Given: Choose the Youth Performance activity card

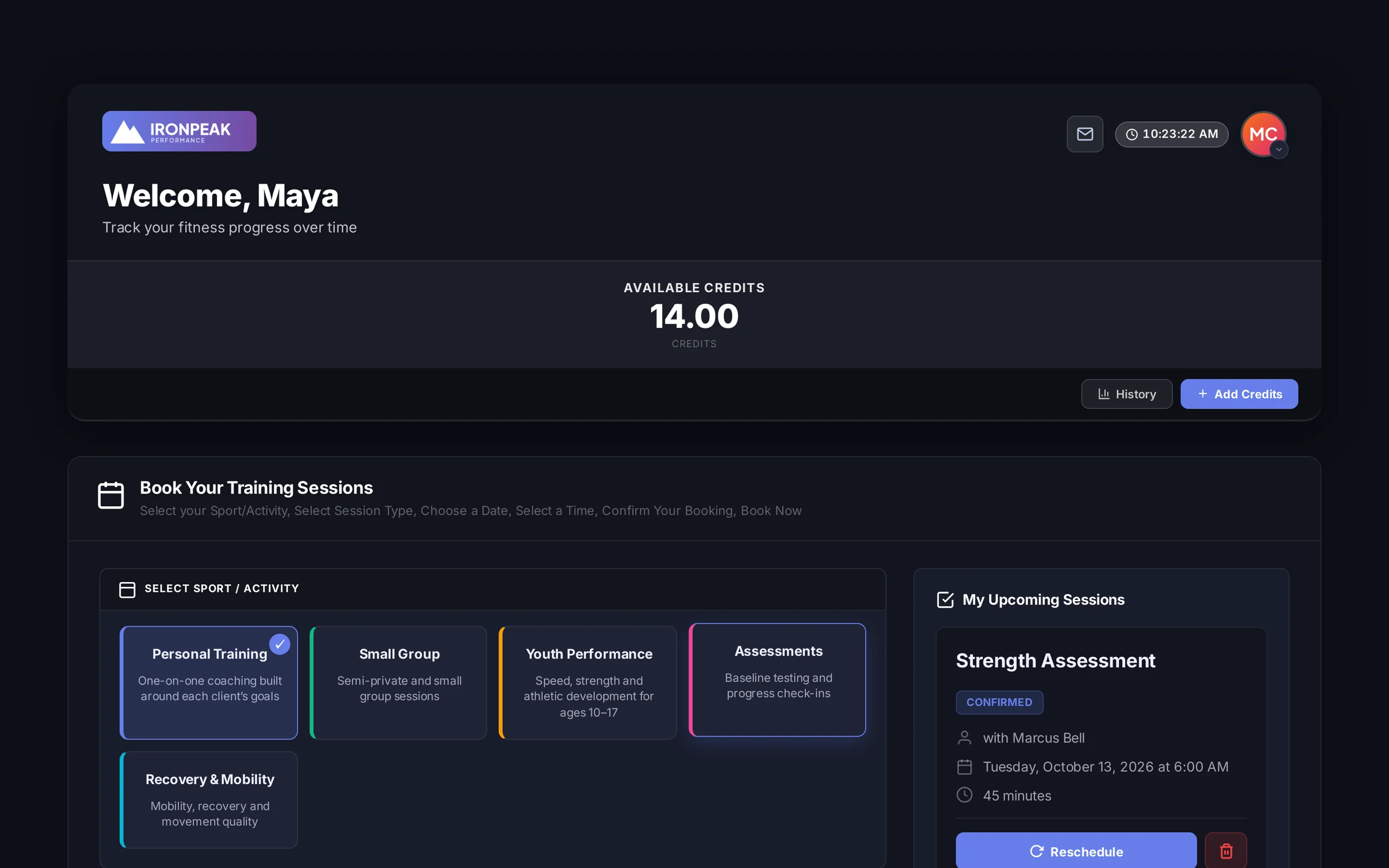Looking at the screenshot, I should click(x=588, y=683).
